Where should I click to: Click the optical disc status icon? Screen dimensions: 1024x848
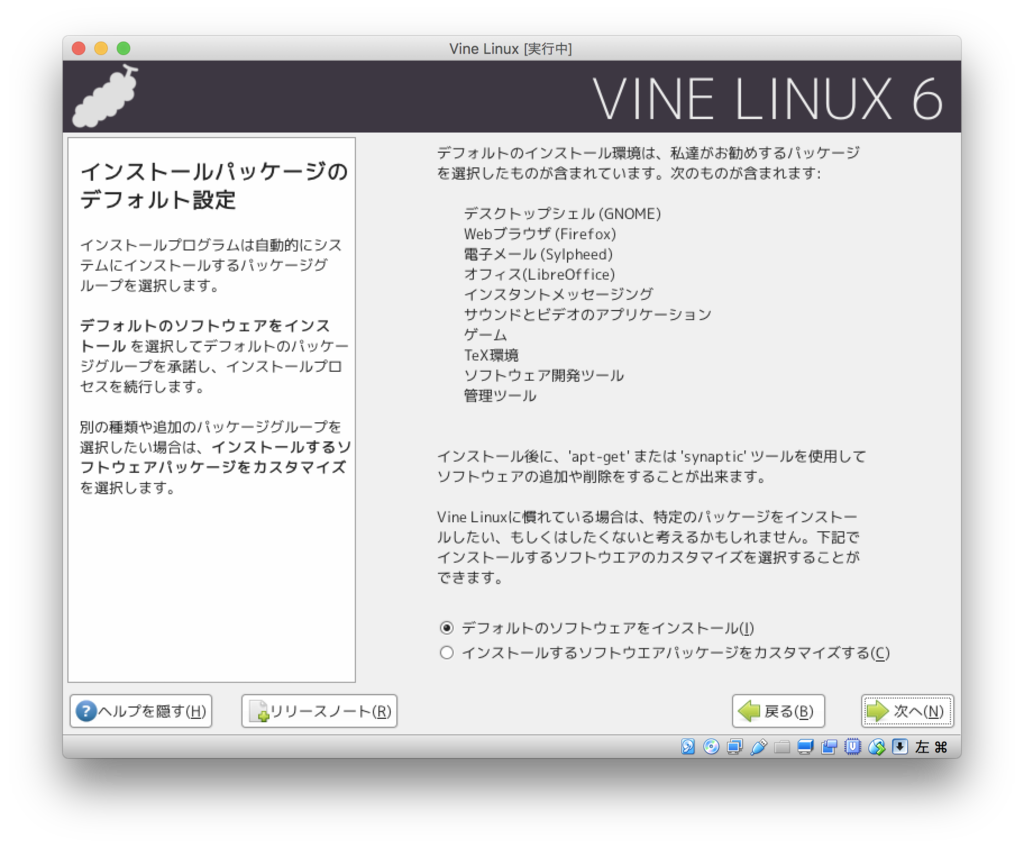click(x=711, y=747)
